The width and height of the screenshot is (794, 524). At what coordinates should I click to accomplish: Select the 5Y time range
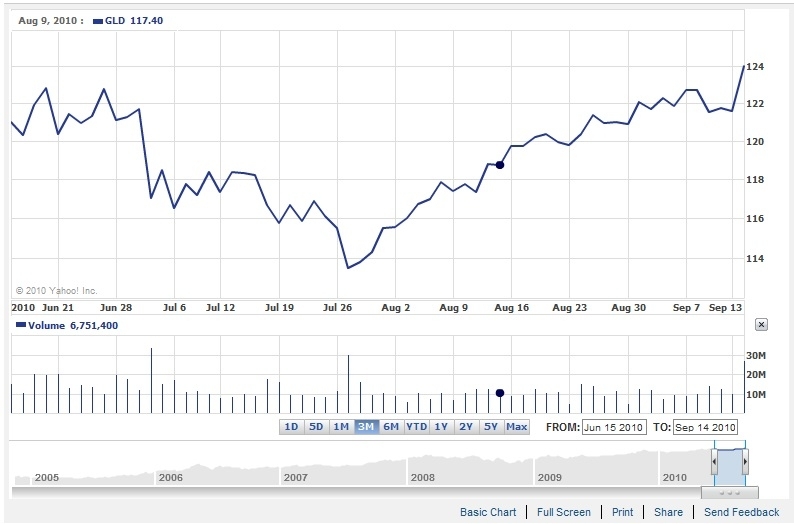coord(491,427)
